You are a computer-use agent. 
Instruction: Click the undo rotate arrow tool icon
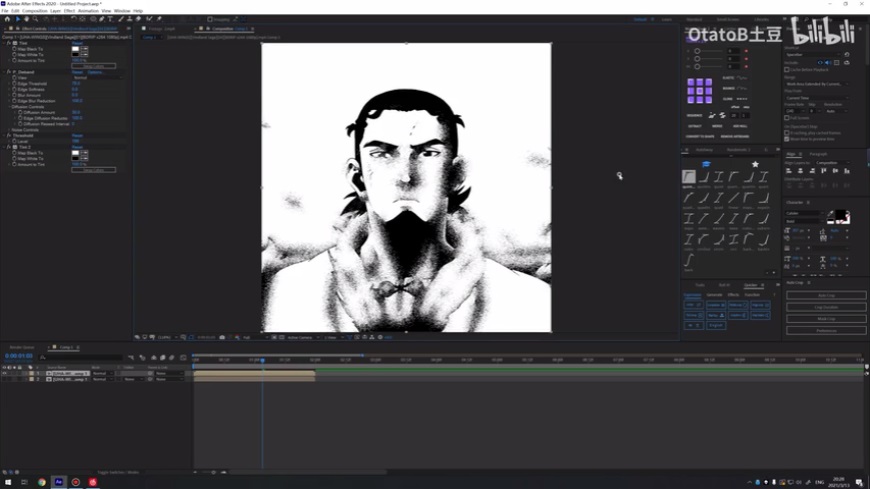pyautogui.click(x=73, y=19)
